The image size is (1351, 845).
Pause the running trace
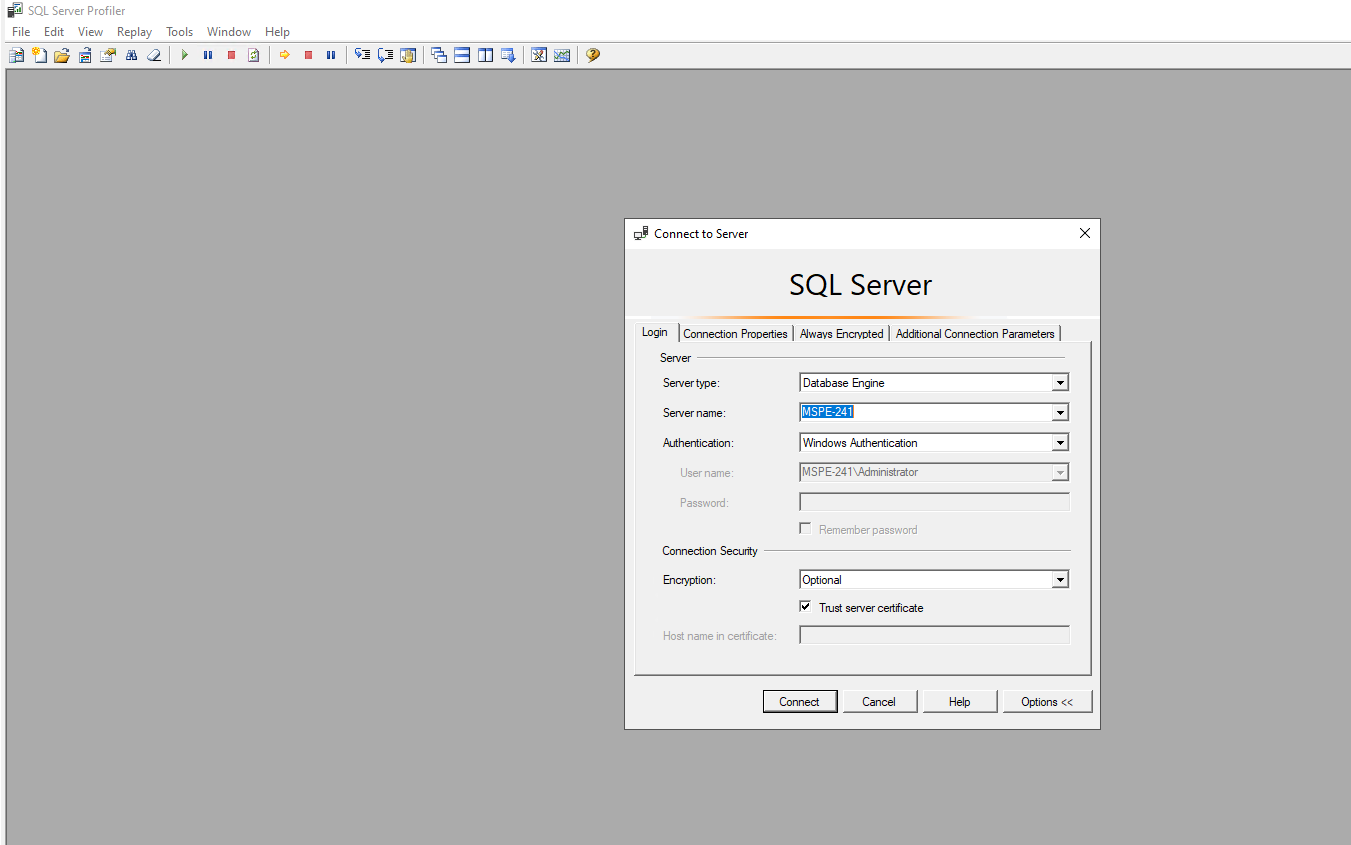click(x=207, y=55)
